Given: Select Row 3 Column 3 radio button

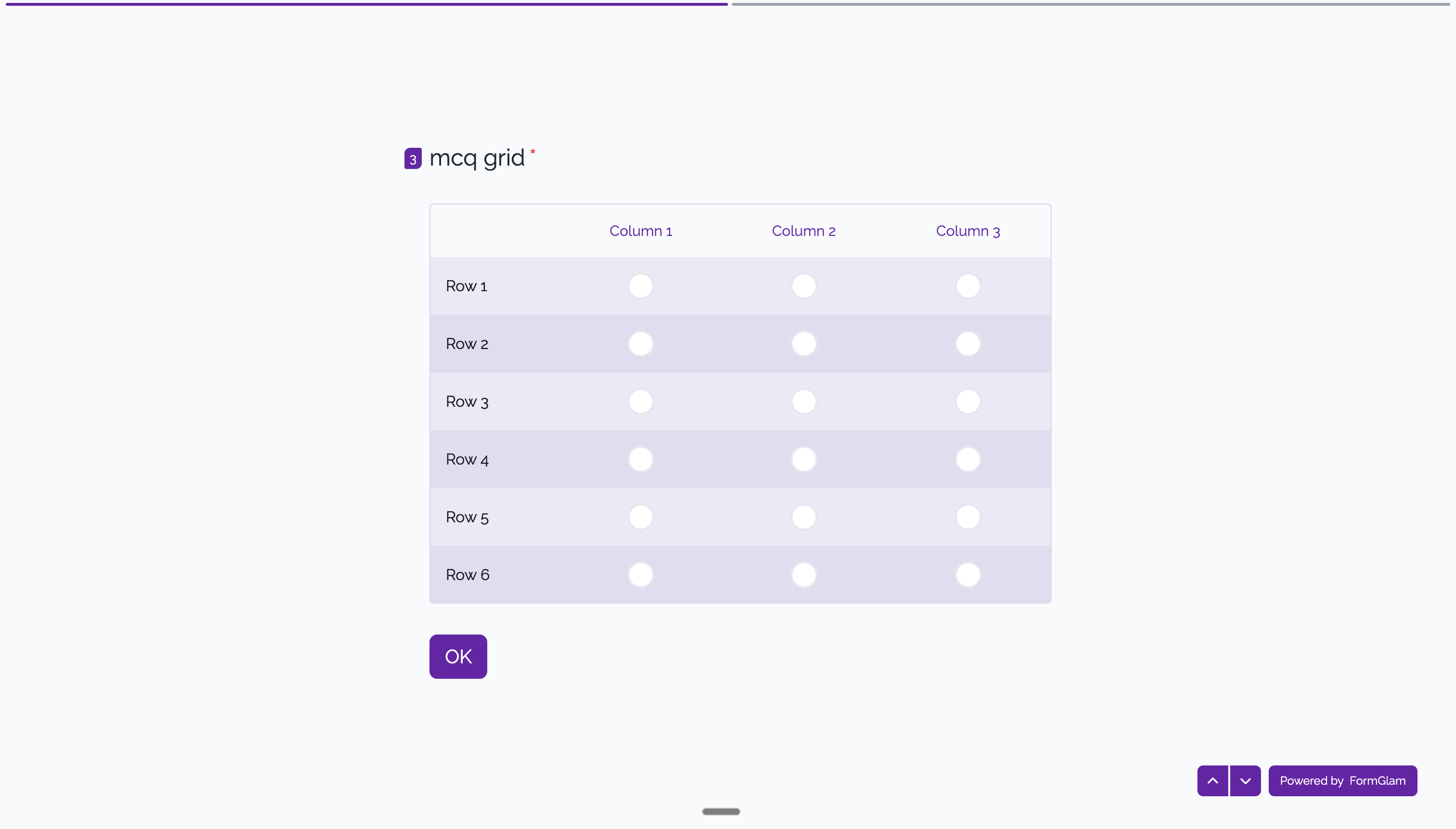Looking at the screenshot, I should (967, 402).
